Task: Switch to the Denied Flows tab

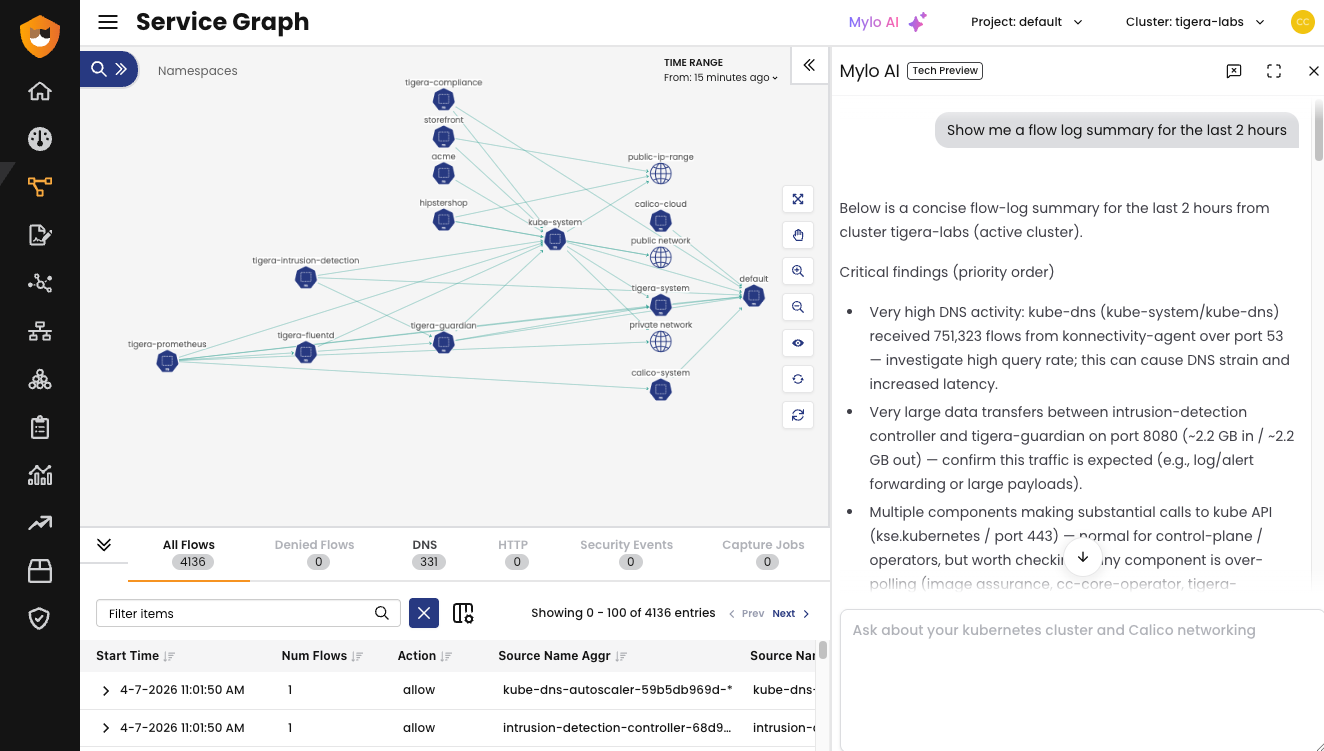Action: pos(314,552)
